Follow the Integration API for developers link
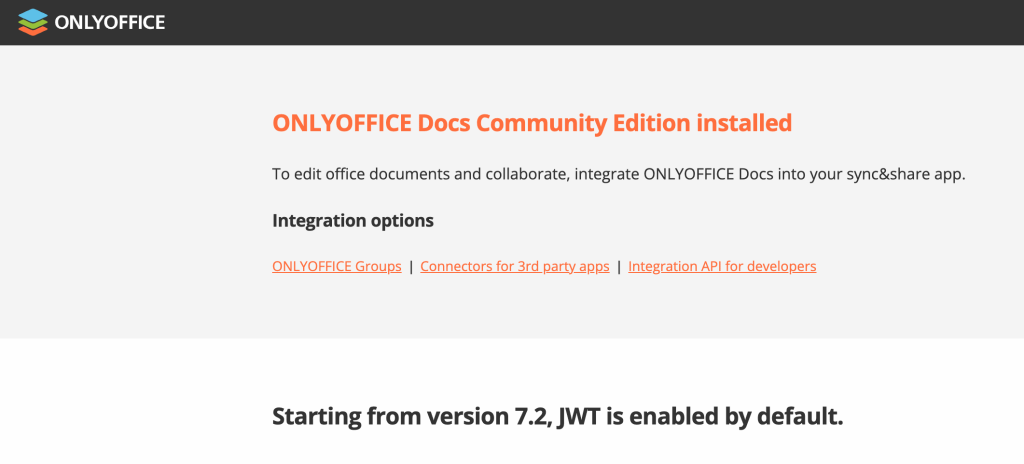This screenshot has height=464, width=1024. click(x=722, y=266)
